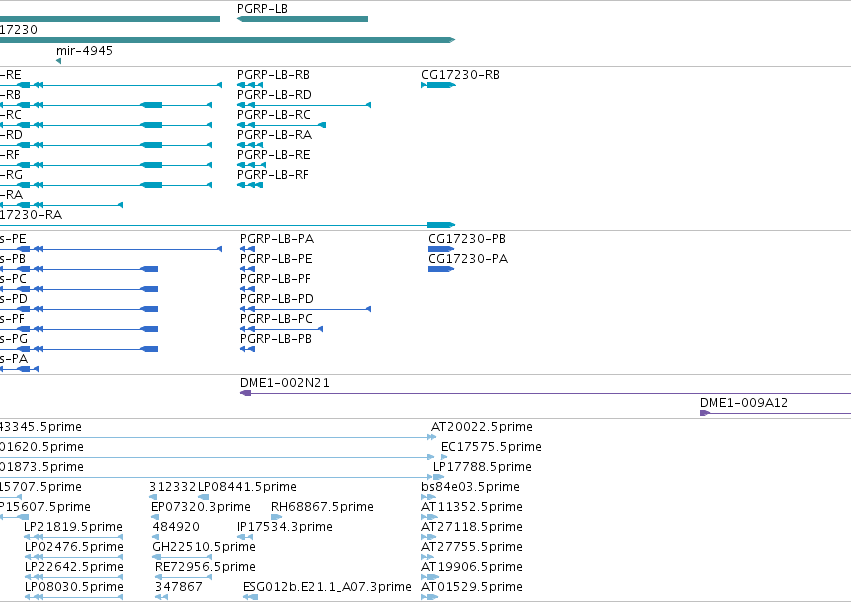
Task: Select the DME1-002N21 clone label
Action: click(284, 383)
